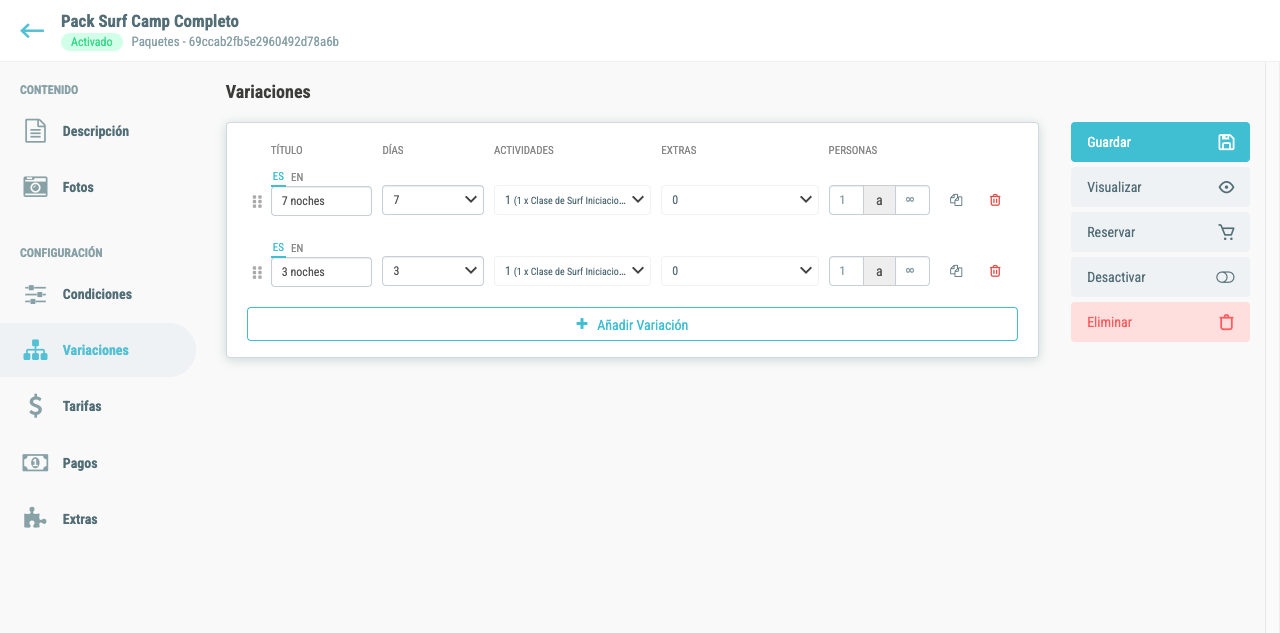Open the Tarifas section
This screenshot has width=1280, height=633.
pyautogui.click(x=82, y=406)
